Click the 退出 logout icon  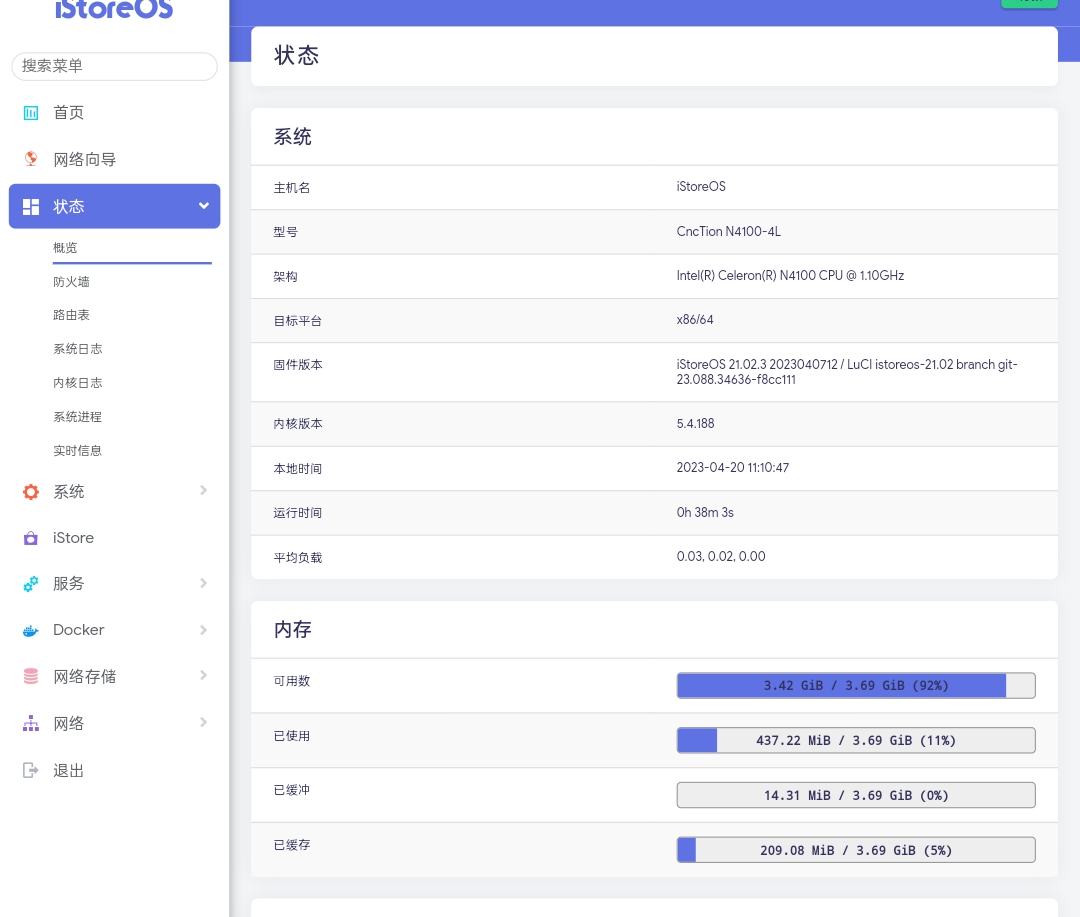pos(31,770)
